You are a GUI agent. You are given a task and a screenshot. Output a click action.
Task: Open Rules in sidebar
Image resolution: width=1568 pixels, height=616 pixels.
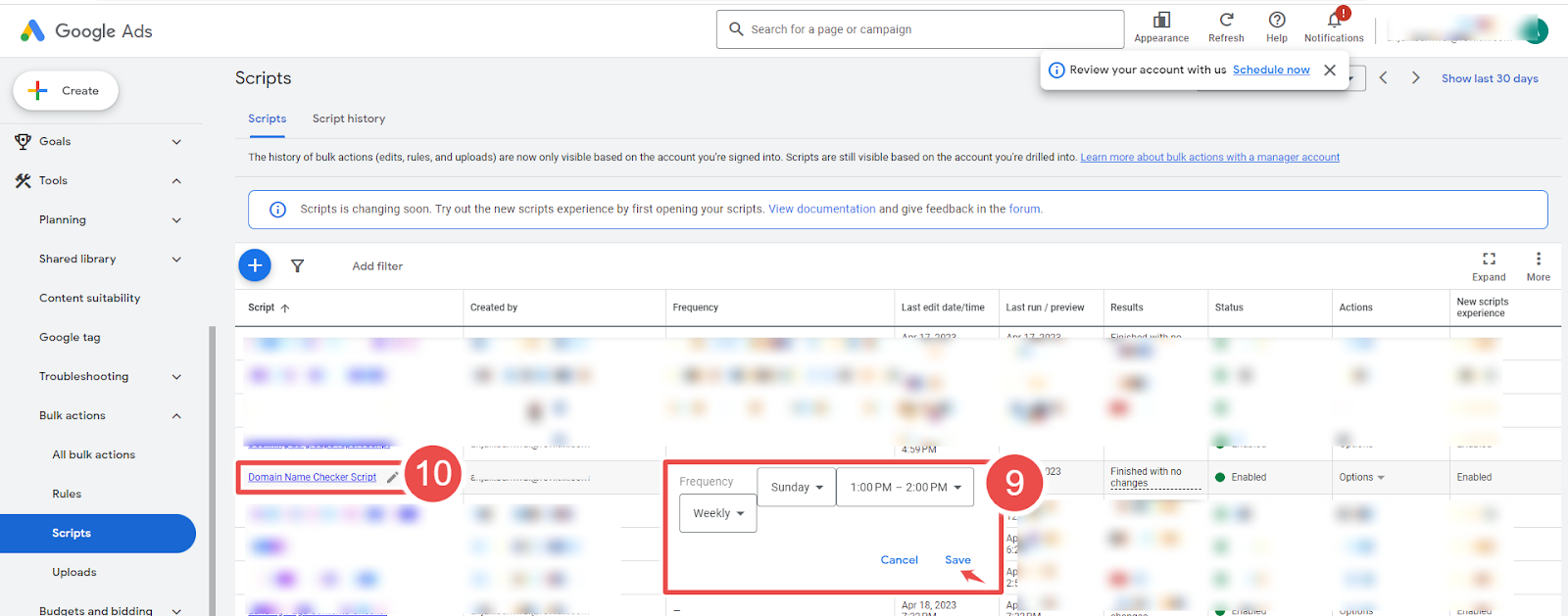[x=67, y=494]
